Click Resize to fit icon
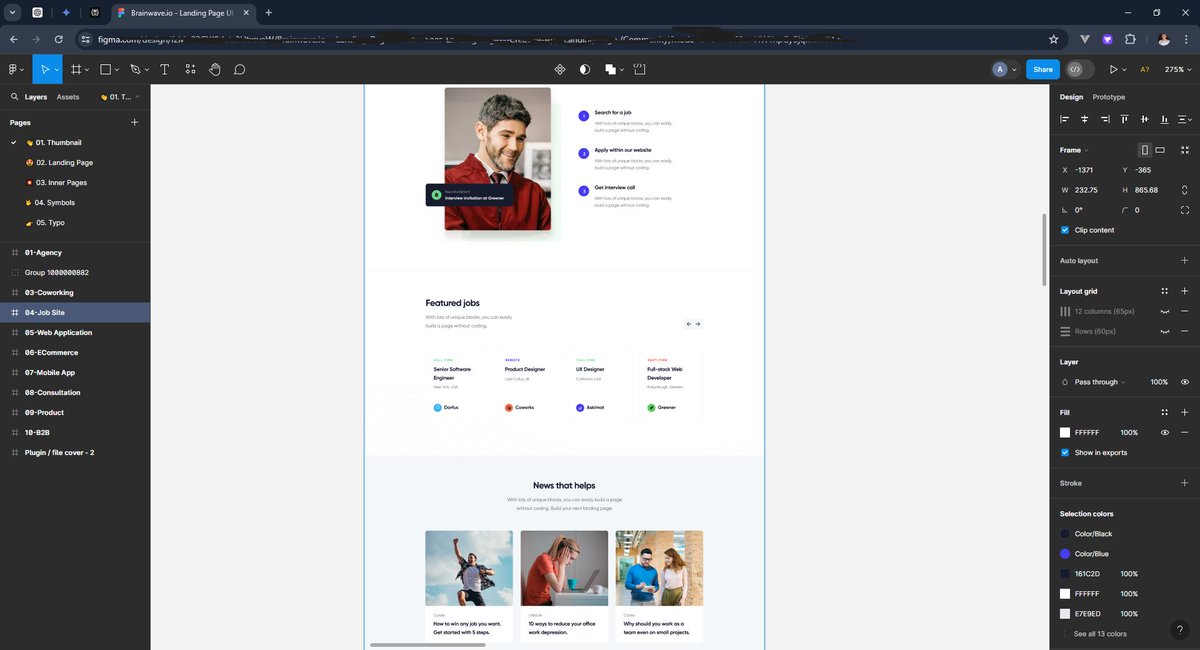The image size is (1200, 650). pos(1185,150)
